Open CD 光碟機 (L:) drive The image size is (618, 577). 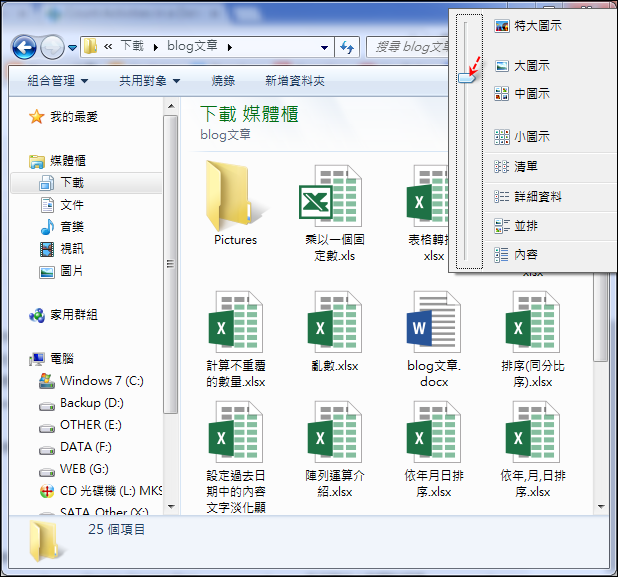click(101, 491)
